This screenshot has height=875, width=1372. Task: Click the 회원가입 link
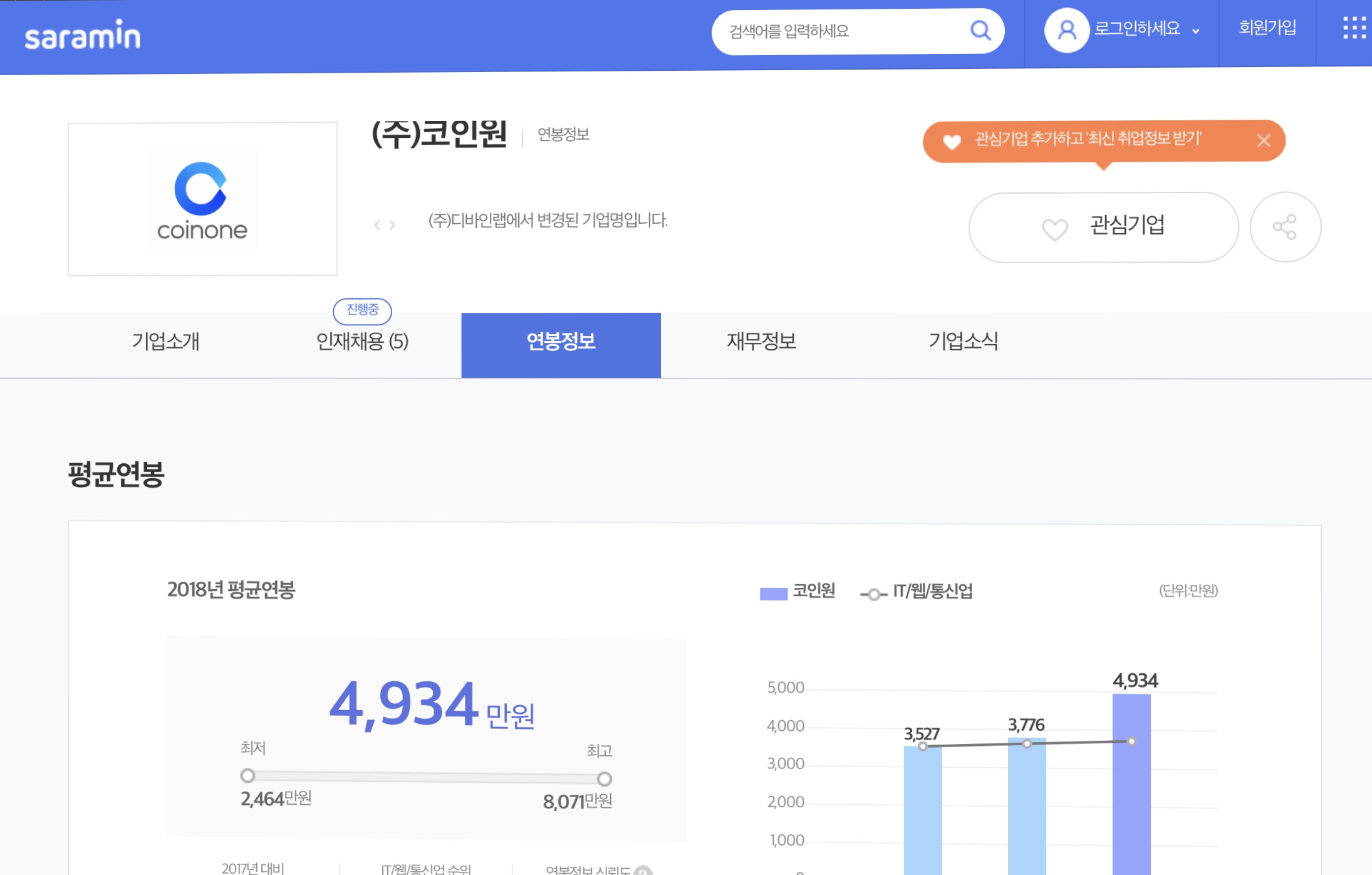(1267, 28)
